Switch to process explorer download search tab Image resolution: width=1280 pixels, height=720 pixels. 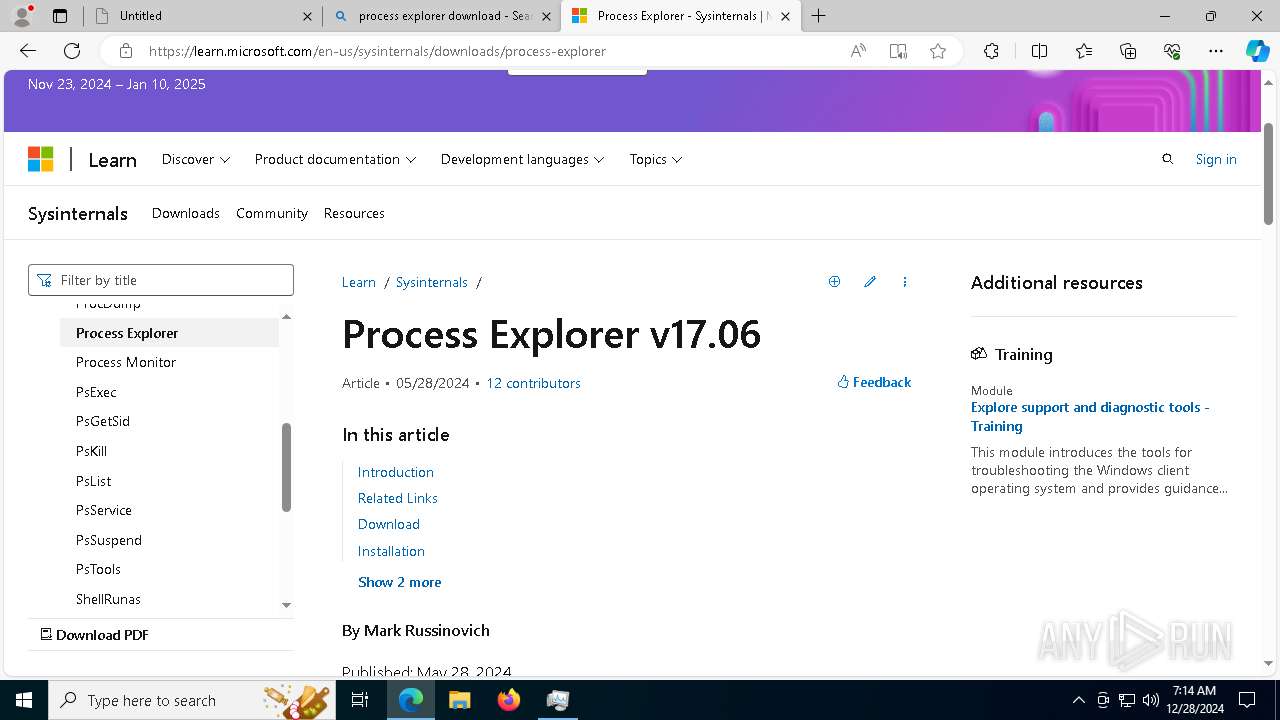[x=440, y=16]
